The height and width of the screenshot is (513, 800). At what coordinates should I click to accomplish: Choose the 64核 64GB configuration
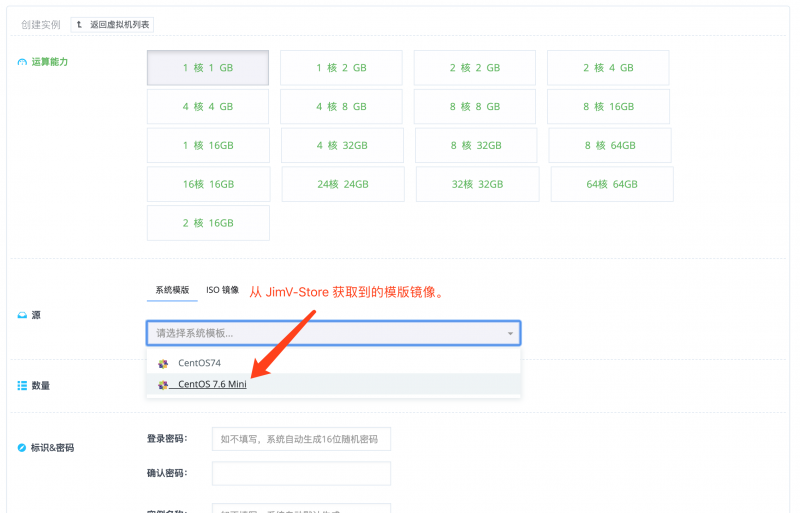612,184
